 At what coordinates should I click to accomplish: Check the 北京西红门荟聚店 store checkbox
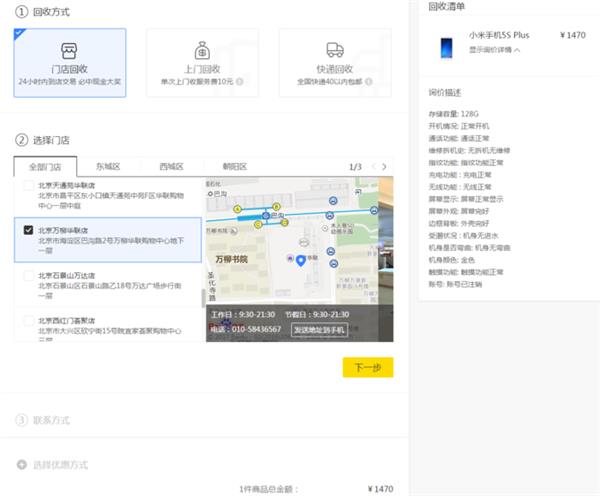[x=29, y=320]
